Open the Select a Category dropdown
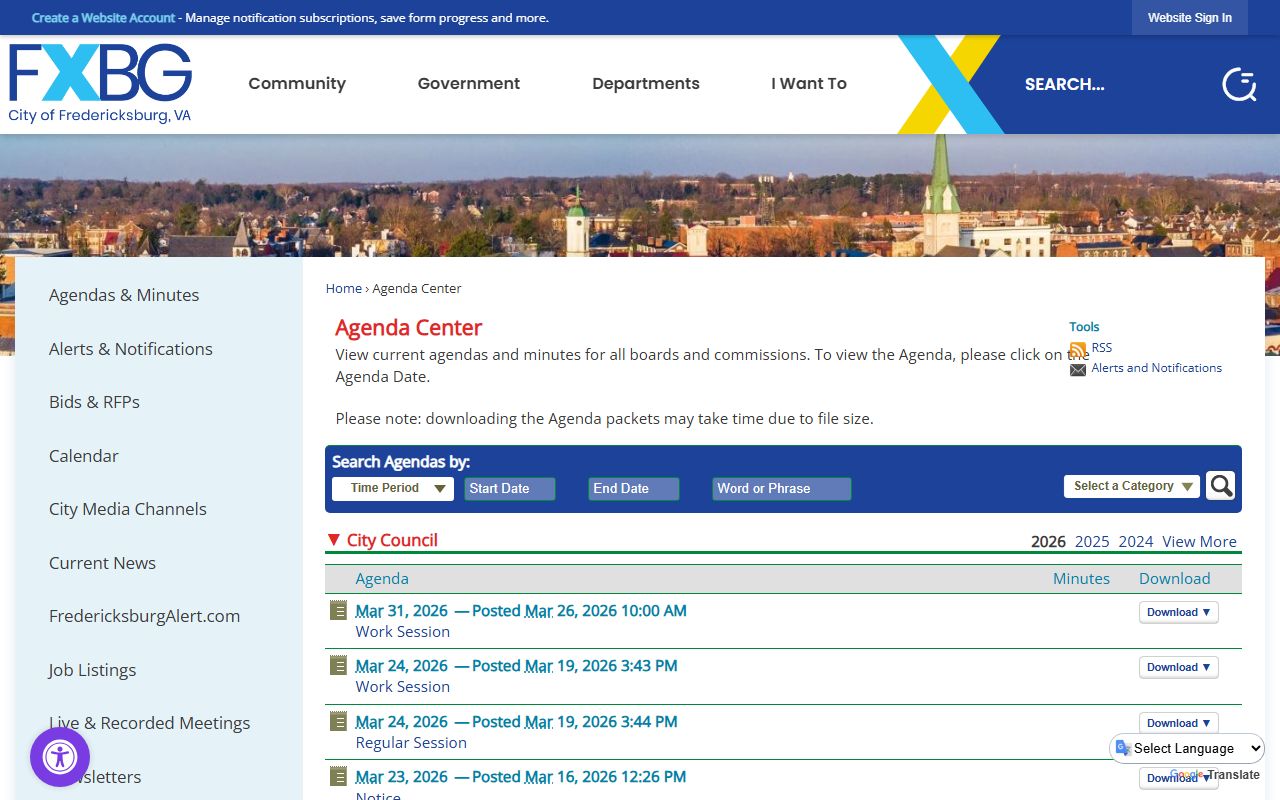 click(1132, 486)
